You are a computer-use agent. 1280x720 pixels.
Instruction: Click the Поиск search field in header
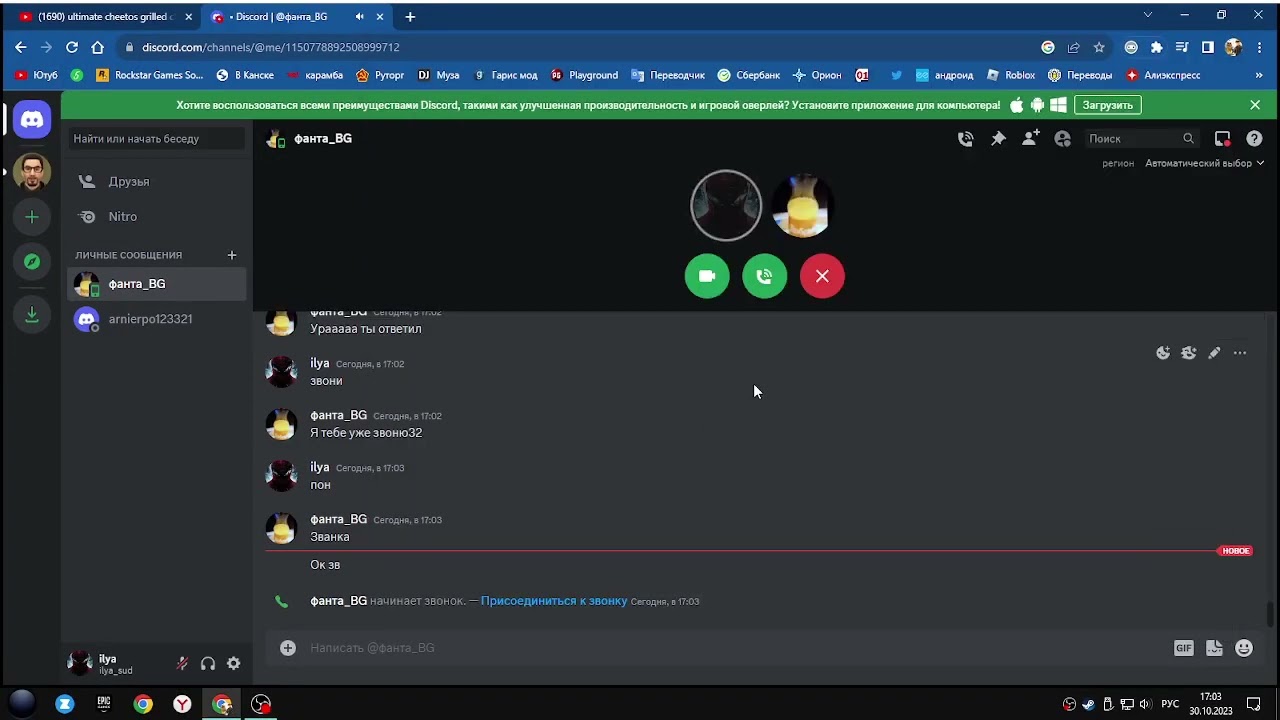pos(1141,139)
